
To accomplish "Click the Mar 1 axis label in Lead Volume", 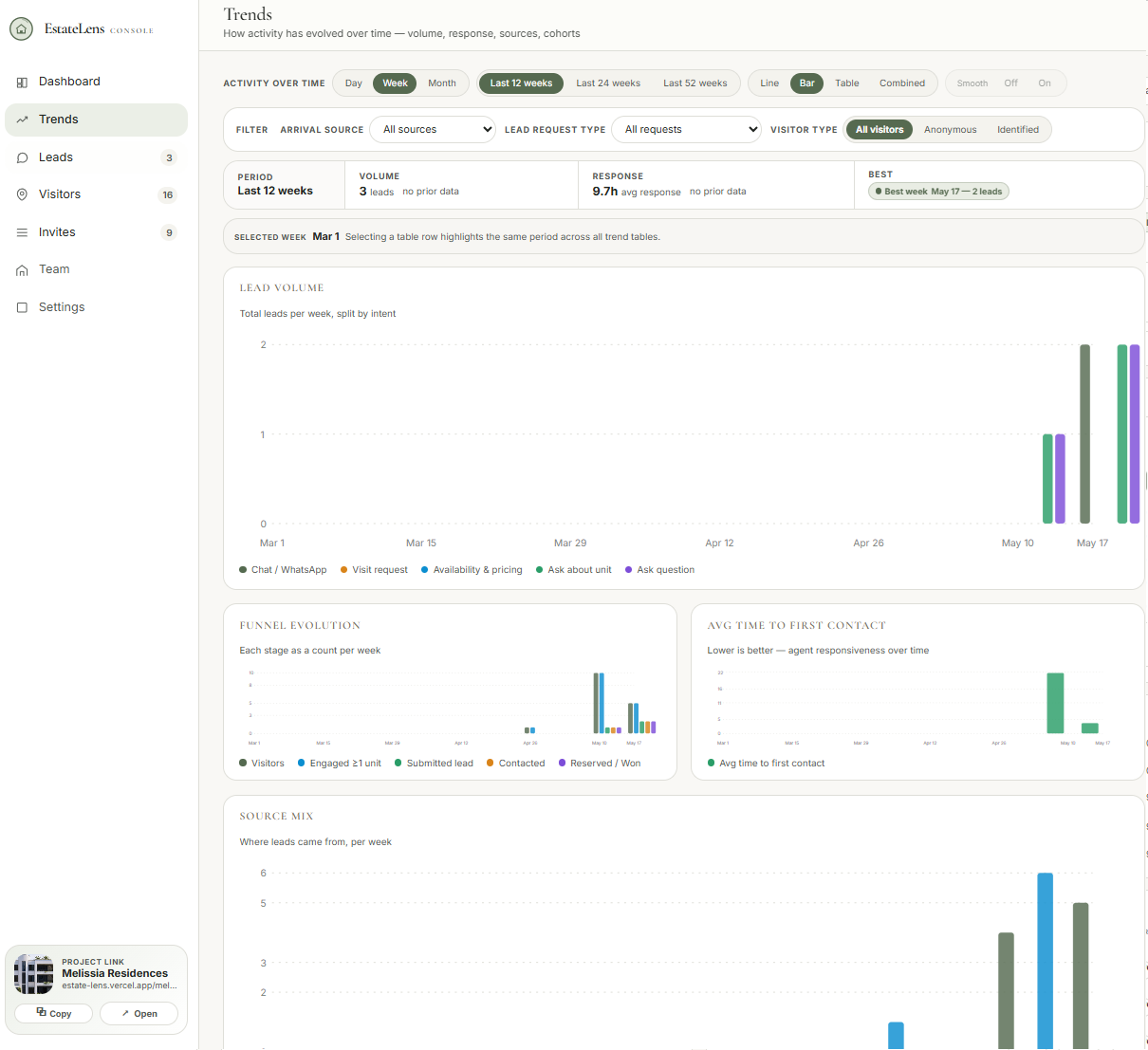I will pos(272,543).
